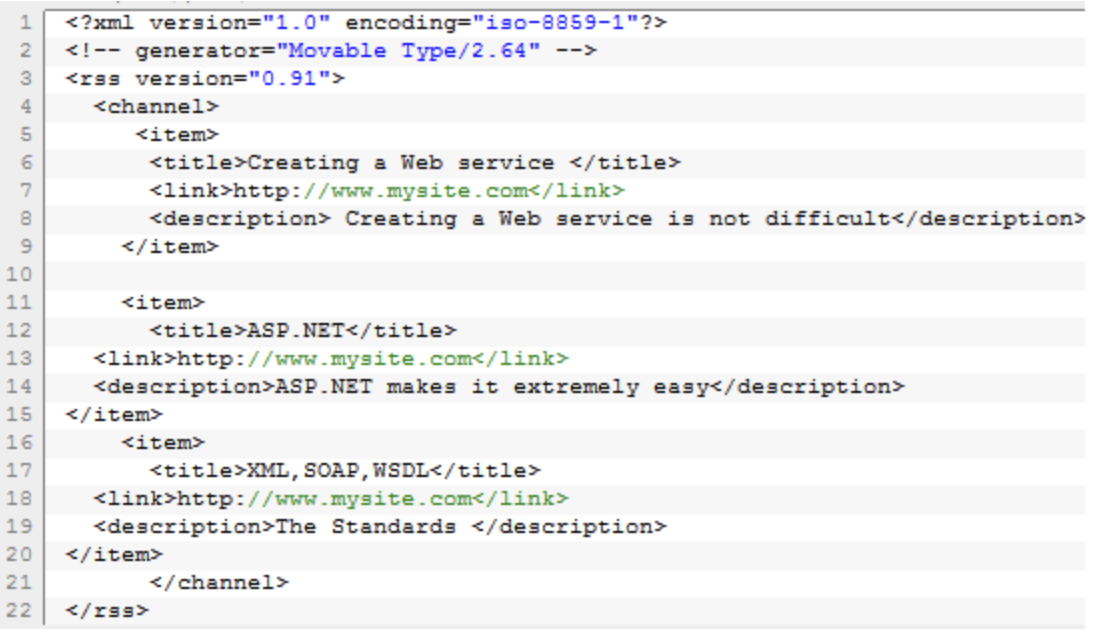Image resolution: width=1094 pixels, height=633 pixels.
Task: Click the "Creating a Web service" title text
Action: pos(400,162)
